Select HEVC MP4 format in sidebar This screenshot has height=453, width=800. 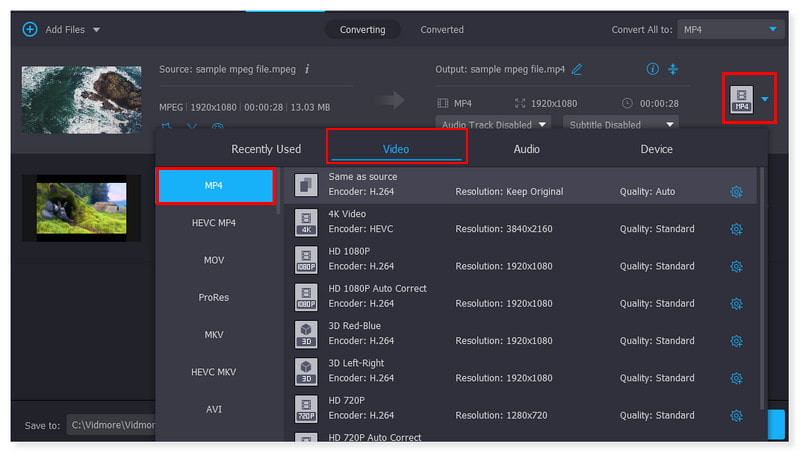click(214, 222)
